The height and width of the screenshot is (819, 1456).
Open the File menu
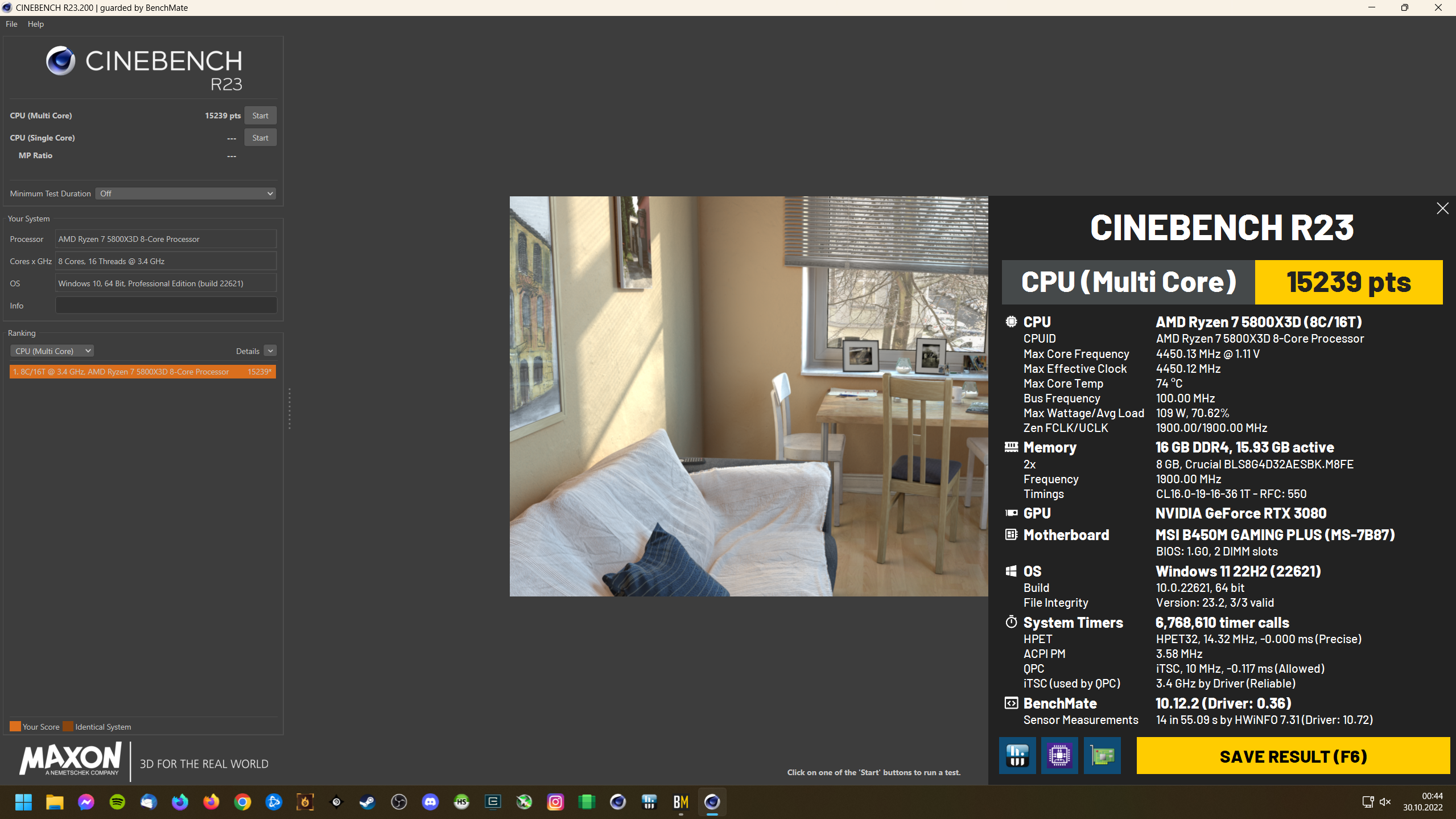click(11, 24)
